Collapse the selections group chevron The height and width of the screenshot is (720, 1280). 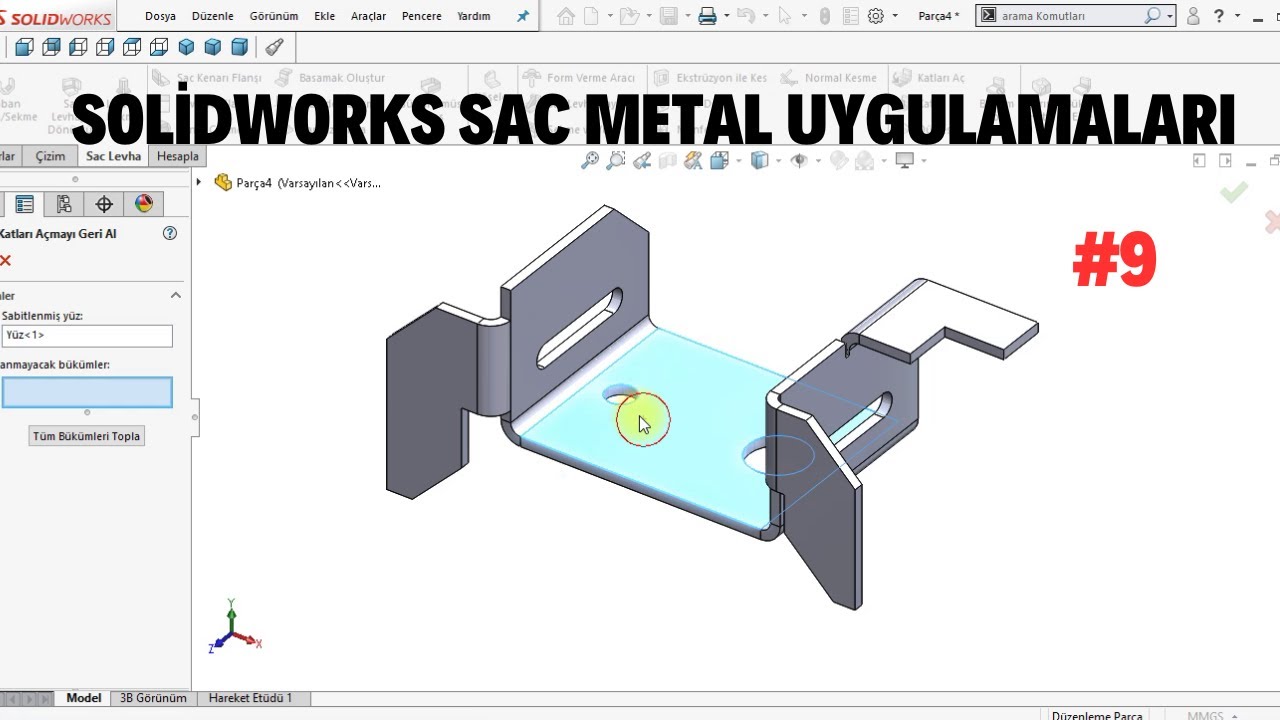176,295
